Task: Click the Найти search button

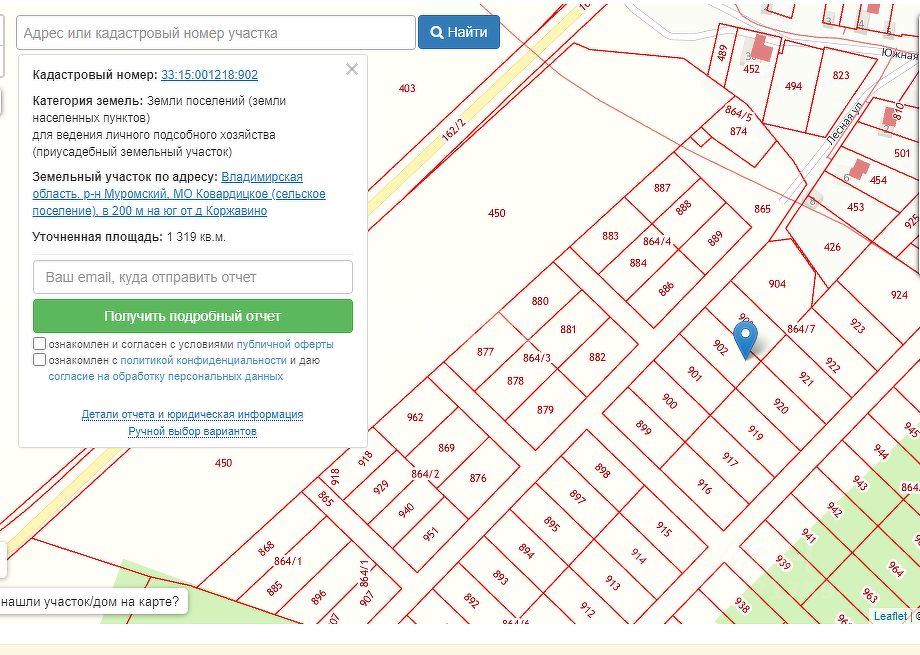Action: tap(458, 32)
